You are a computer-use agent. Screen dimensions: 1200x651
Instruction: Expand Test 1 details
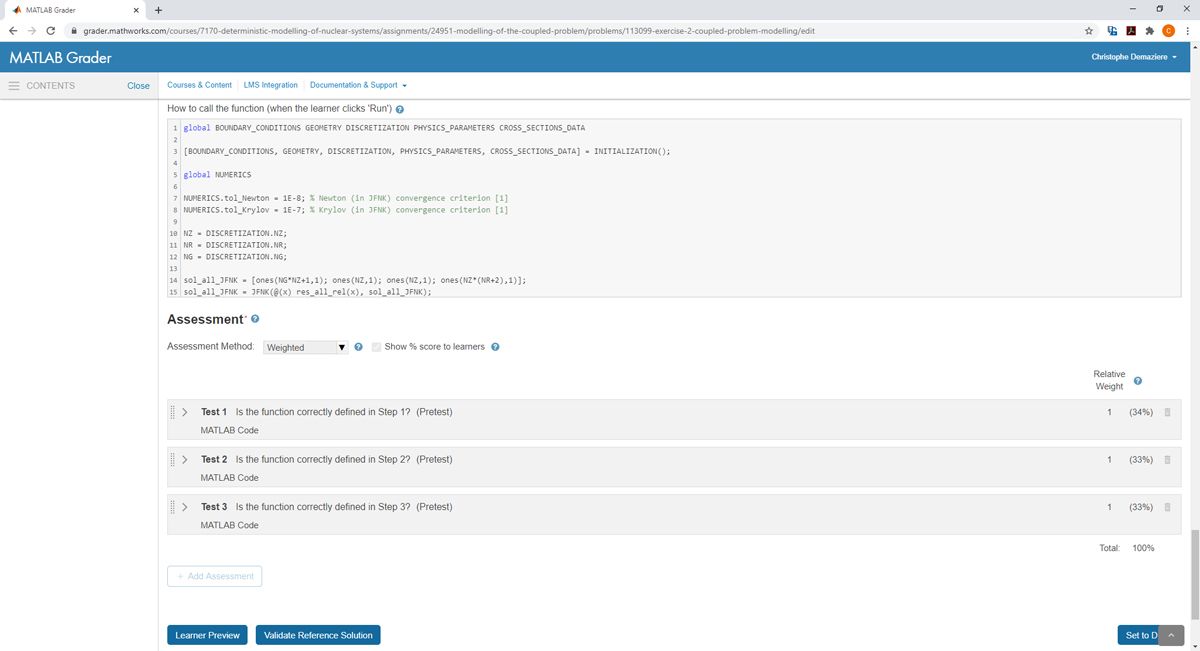pos(184,411)
